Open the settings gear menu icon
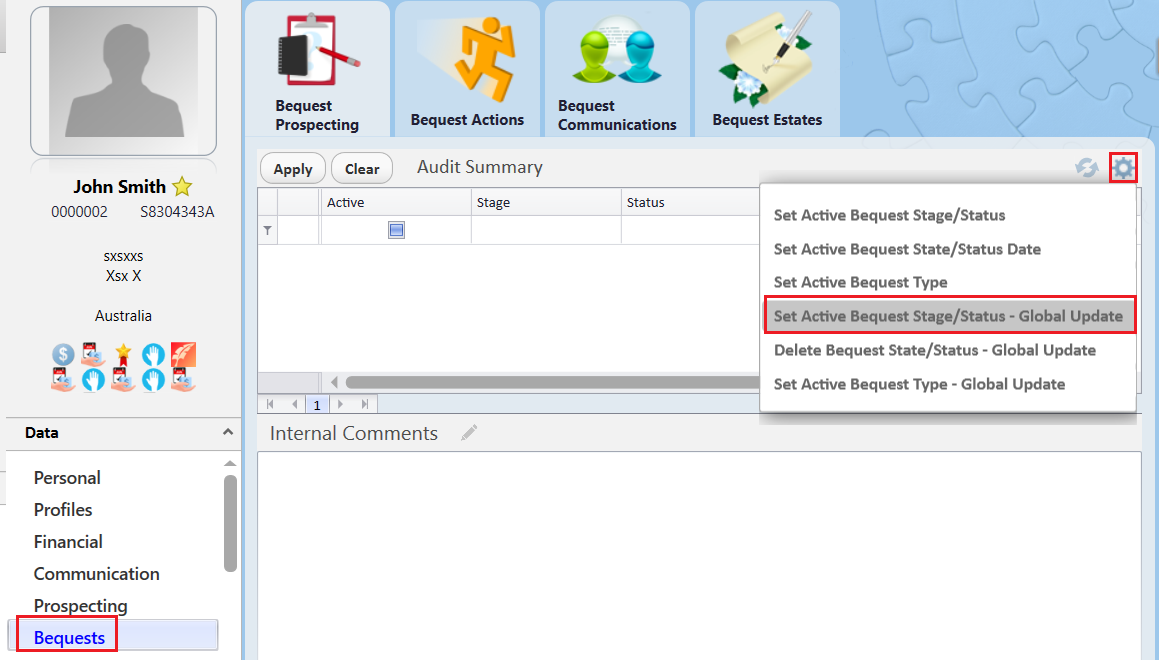This screenshot has width=1159, height=660. pyautogui.click(x=1124, y=168)
